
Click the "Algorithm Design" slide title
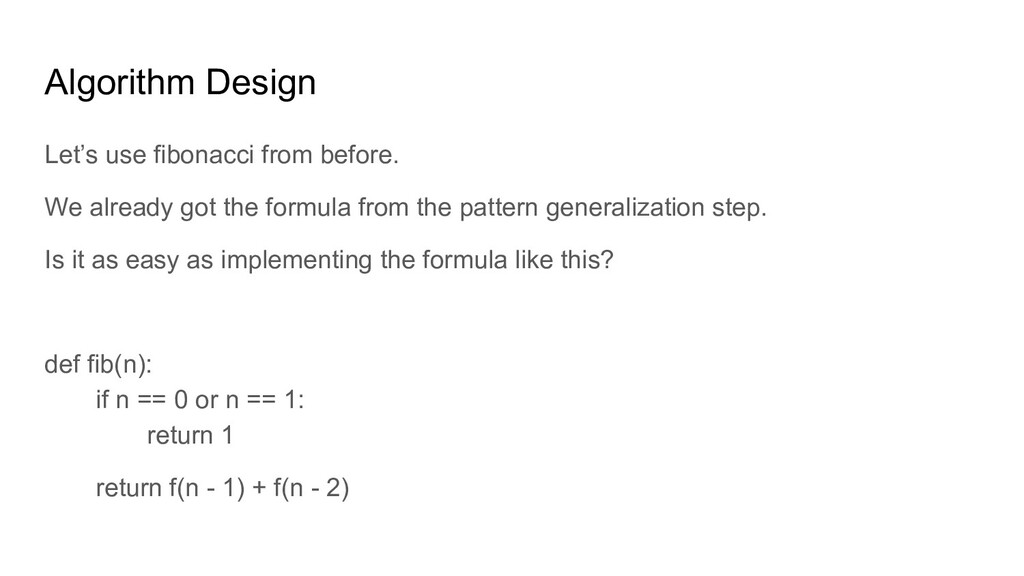[x=180, y=83]
